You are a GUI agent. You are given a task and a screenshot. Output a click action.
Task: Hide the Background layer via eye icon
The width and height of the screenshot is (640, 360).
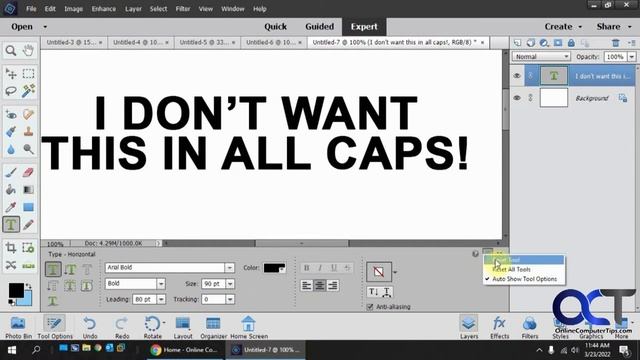point(517,98)
